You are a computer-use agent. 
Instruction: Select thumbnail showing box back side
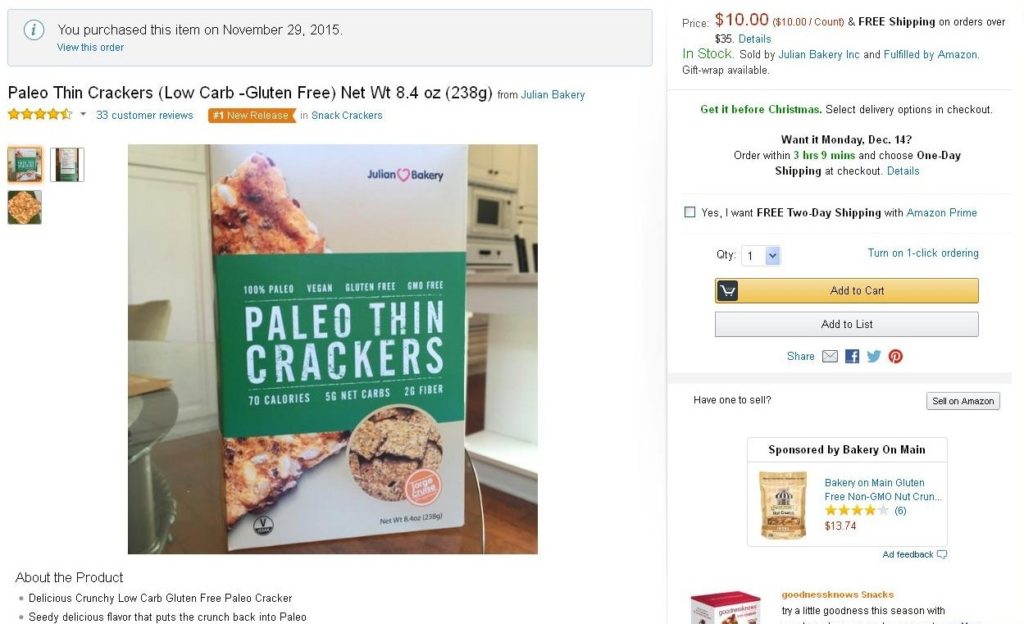pyautogui.click(x=67, y=164)
